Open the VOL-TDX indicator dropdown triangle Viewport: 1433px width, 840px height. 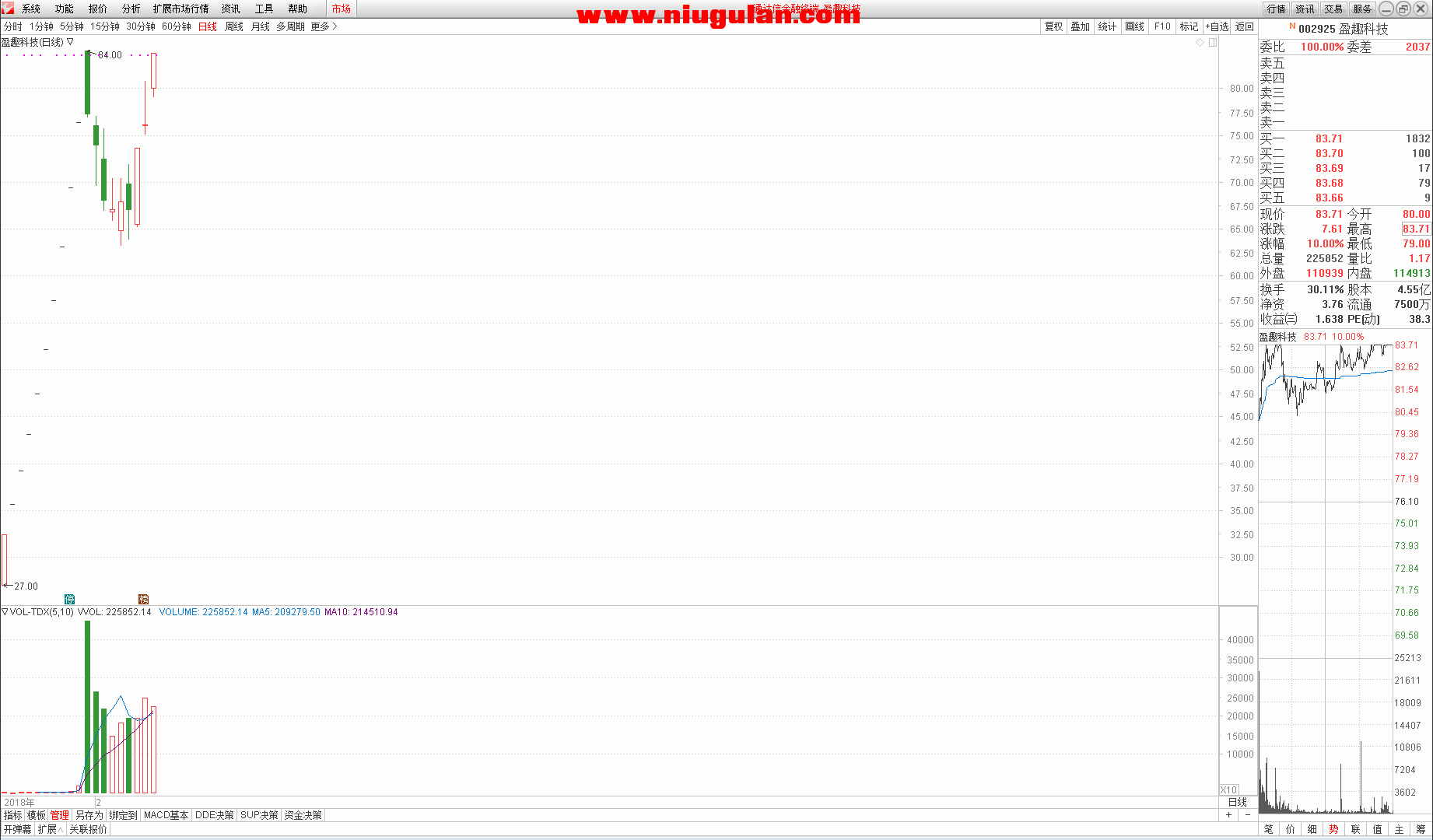click(5, 612)
